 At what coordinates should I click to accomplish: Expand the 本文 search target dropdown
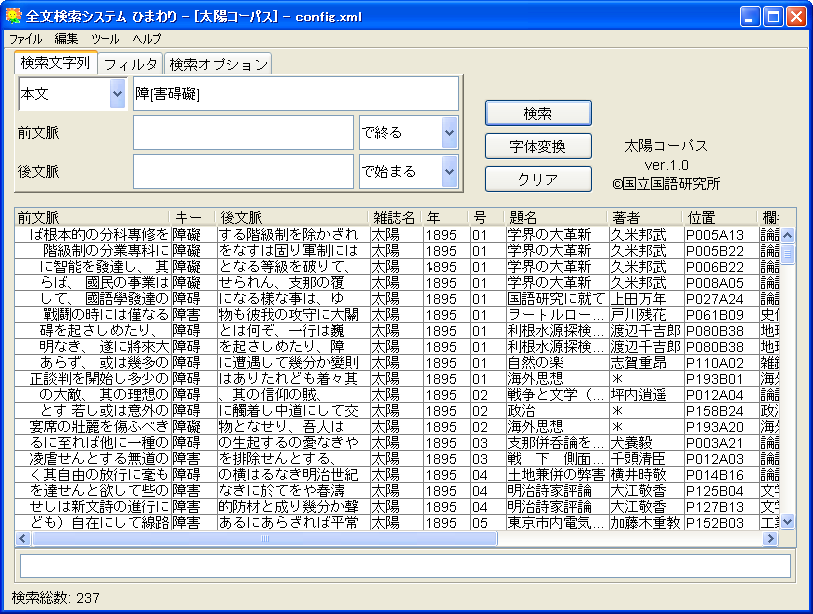pos(113,94)
